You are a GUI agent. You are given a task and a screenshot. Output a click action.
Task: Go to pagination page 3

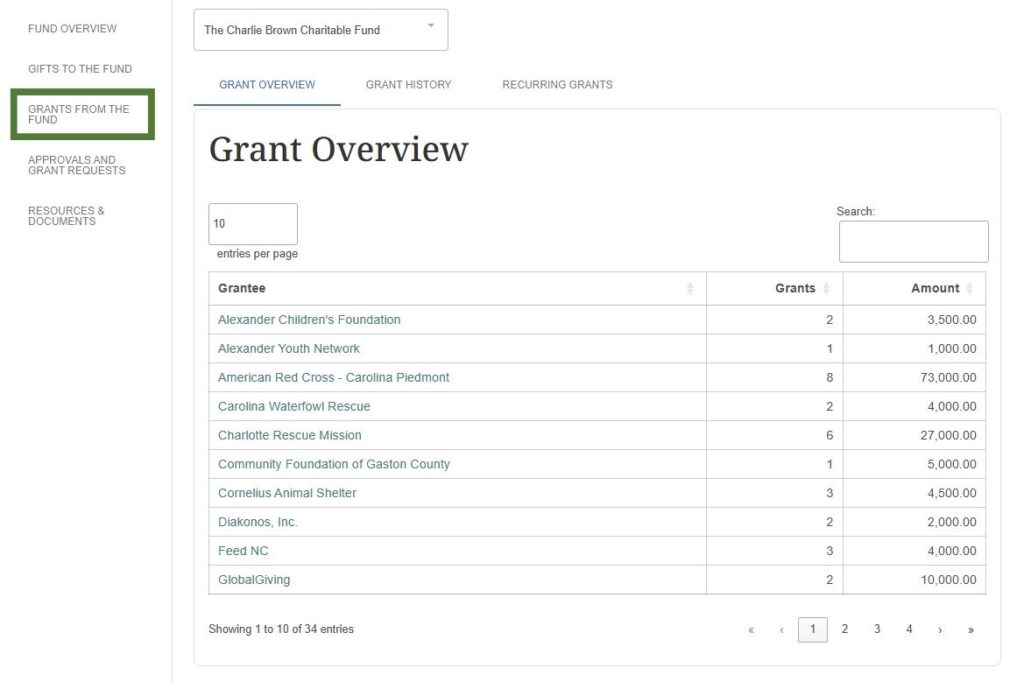[877, 629]
